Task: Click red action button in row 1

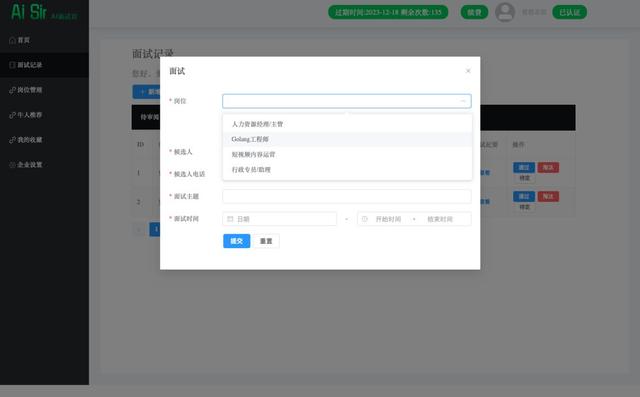Action: pyautogui.click(x=548, y=167)
